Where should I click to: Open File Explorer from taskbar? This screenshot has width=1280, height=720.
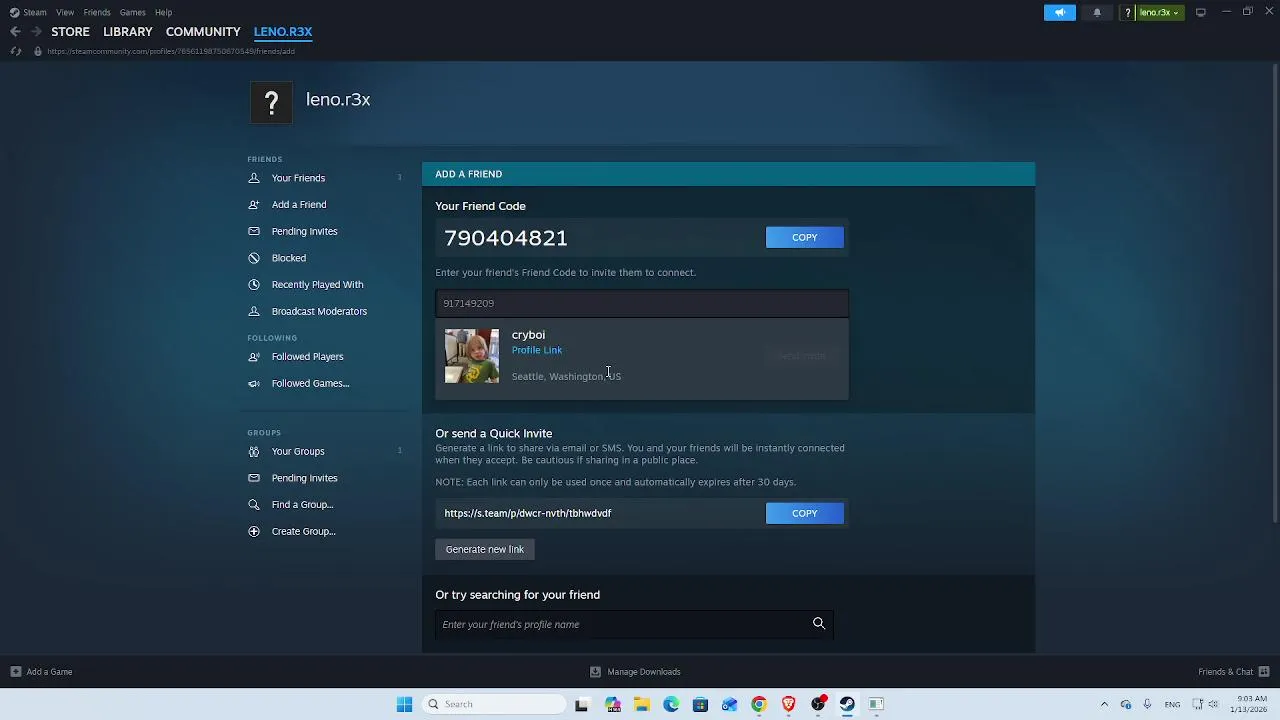coord(642,704)
